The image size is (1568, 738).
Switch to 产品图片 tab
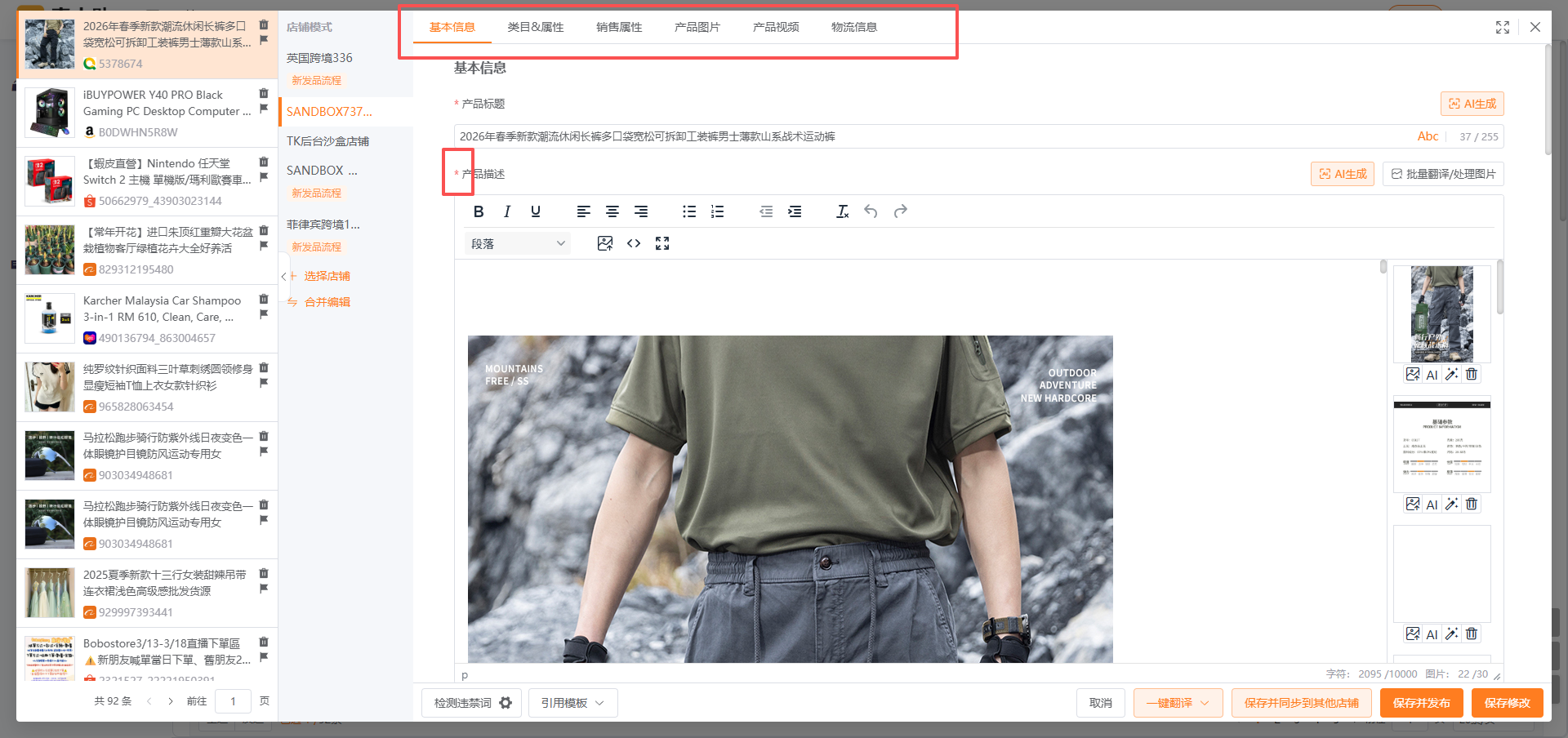click(697, 27)
